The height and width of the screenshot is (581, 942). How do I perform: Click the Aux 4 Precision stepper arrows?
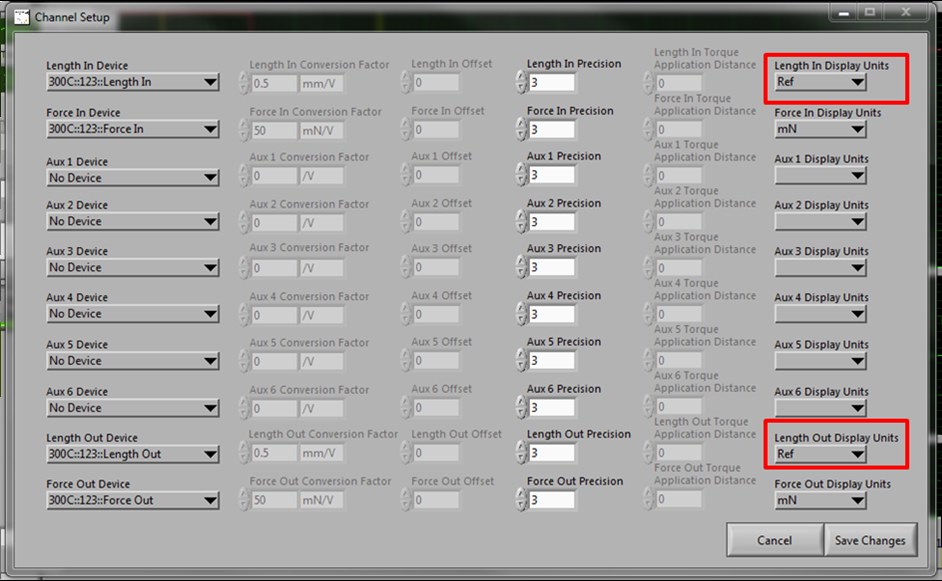(x=521, y=314)
